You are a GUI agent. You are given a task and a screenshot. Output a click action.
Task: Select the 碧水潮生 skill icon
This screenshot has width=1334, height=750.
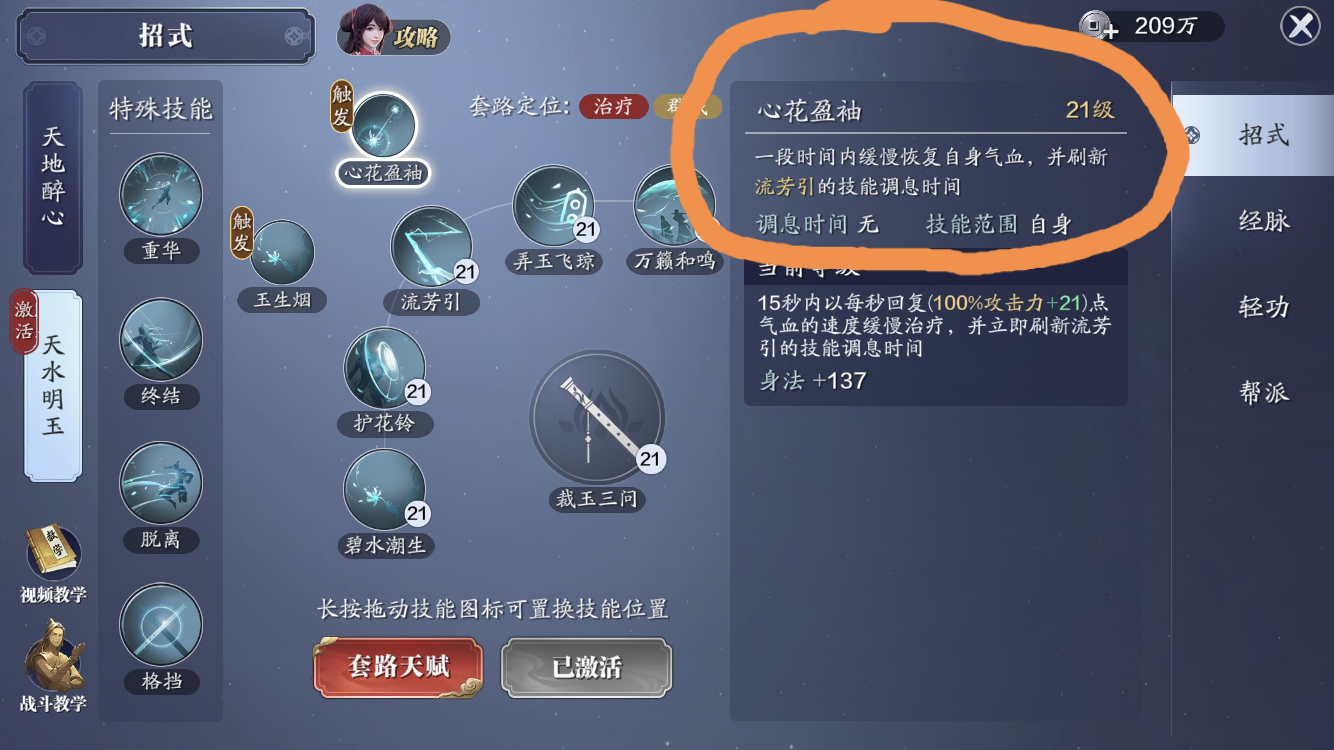[385, 490]
